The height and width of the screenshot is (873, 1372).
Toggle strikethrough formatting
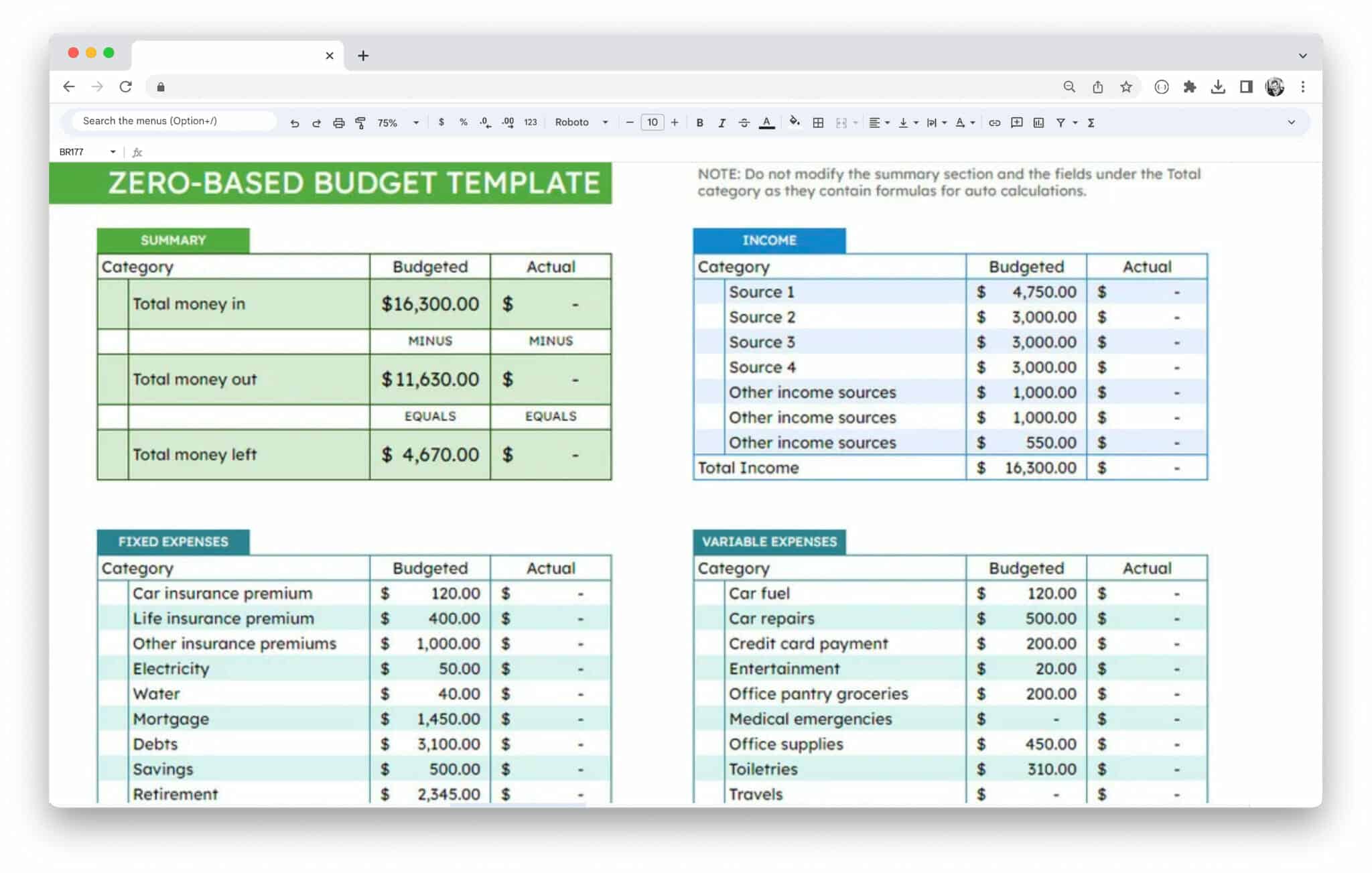744,123
